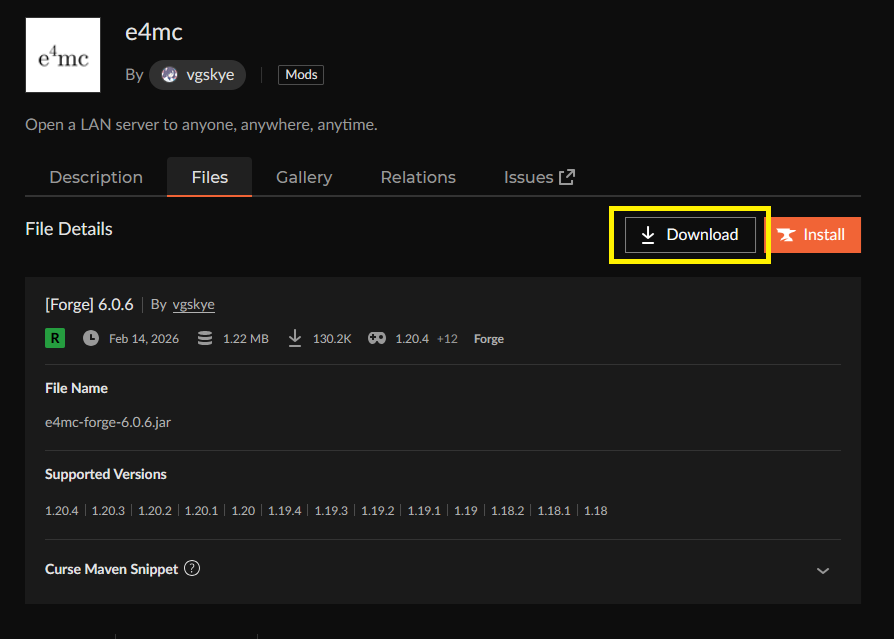Open the Mods category tag
894x639 pixels.
(x=301, y=75)
